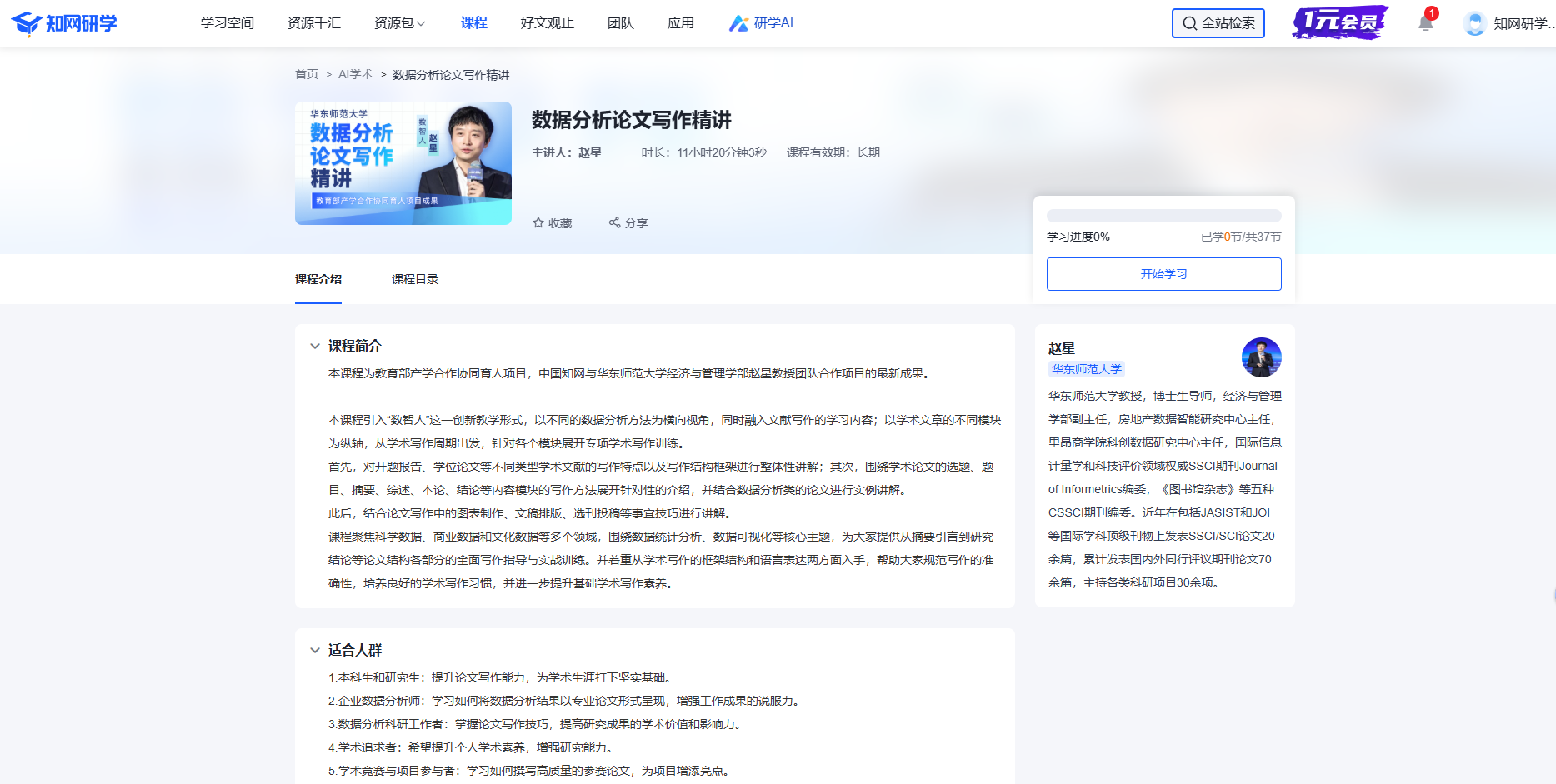Screen dimensions: 1556x784
Task: Open the notification bell
Action: click(x=1425, y=23)
